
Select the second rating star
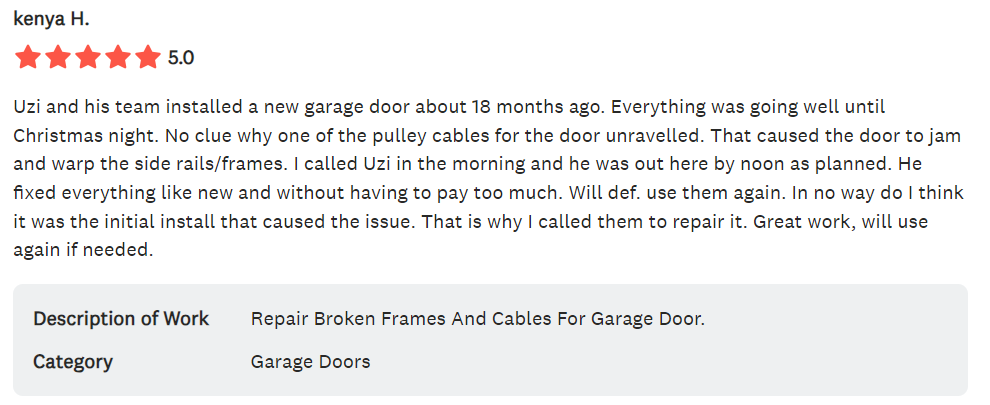click(x=58, y=57)
